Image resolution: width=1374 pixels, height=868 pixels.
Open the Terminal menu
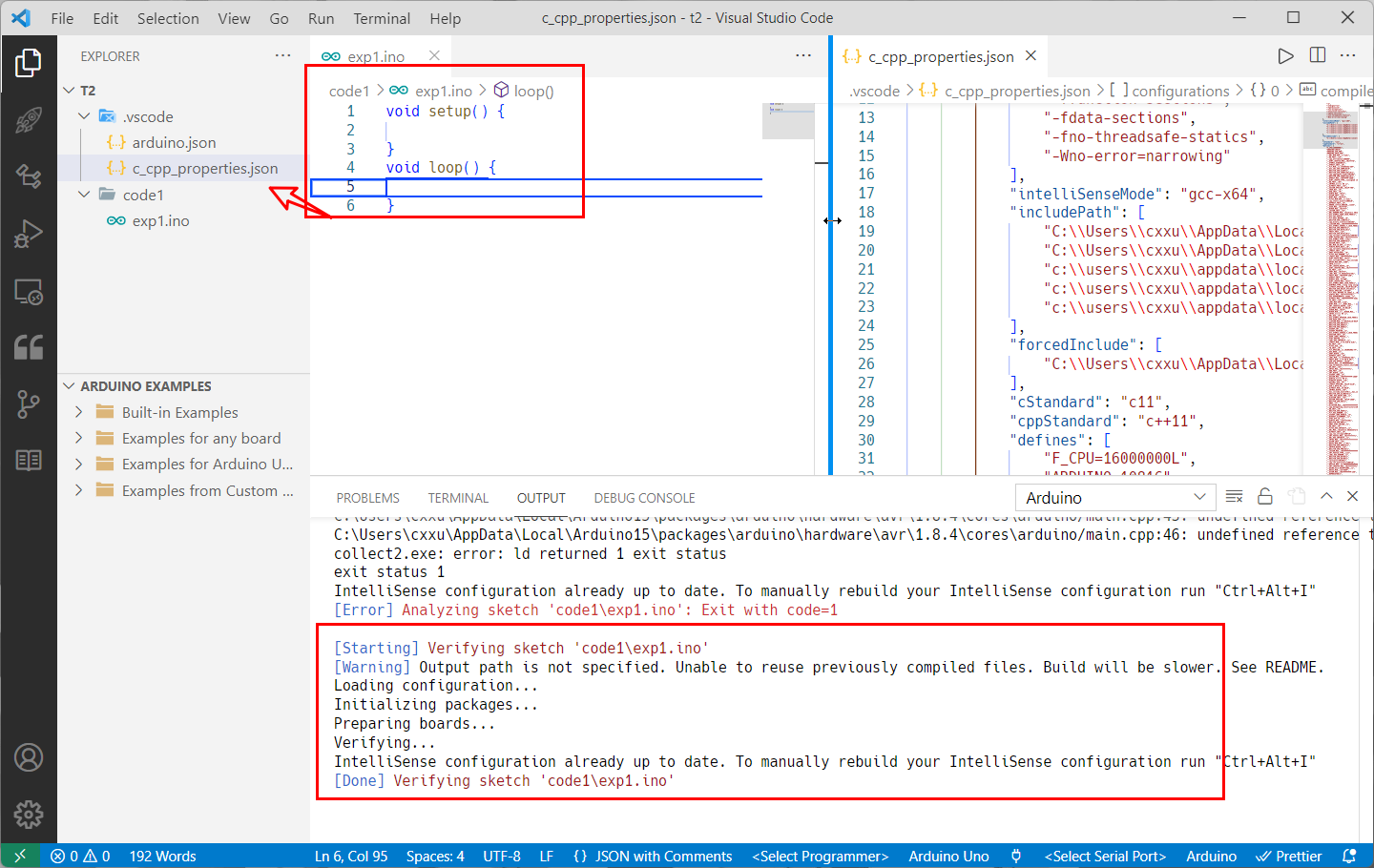click(x=381, y=17)
